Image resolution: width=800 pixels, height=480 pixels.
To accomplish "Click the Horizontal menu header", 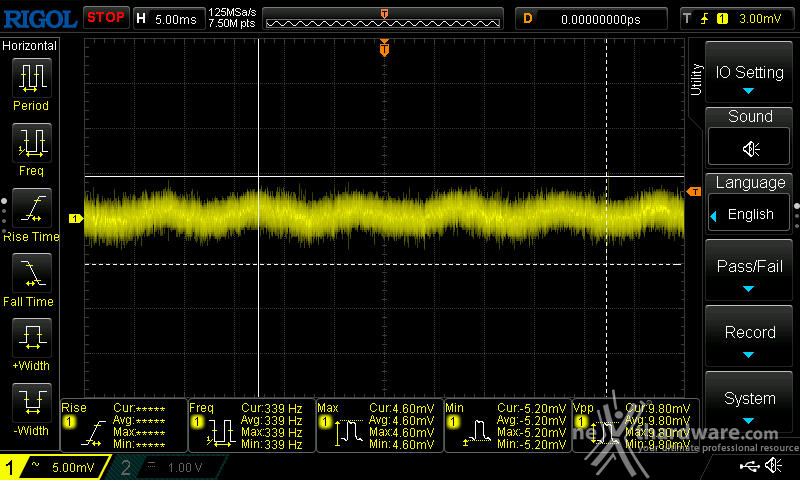I will [x=30, y=46].
